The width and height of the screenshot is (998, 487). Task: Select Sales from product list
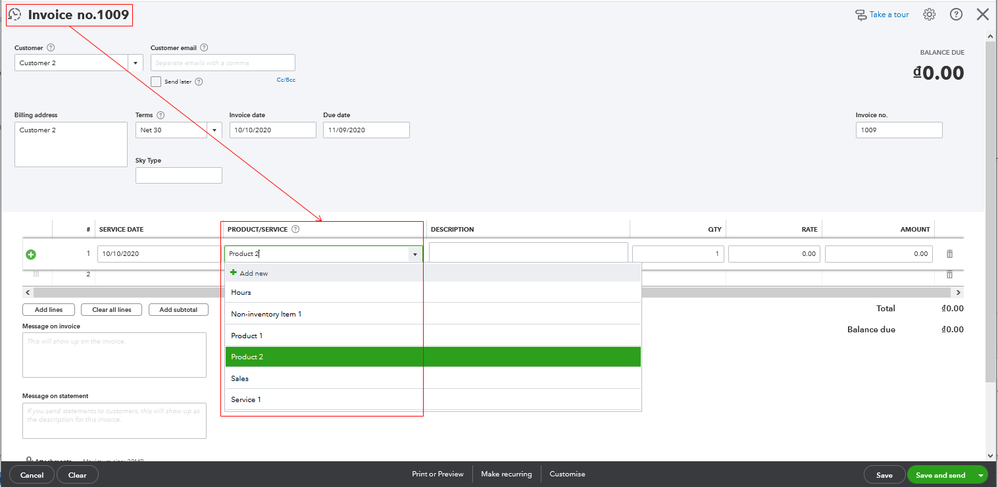pyautogui.click(x=433, y=378)
